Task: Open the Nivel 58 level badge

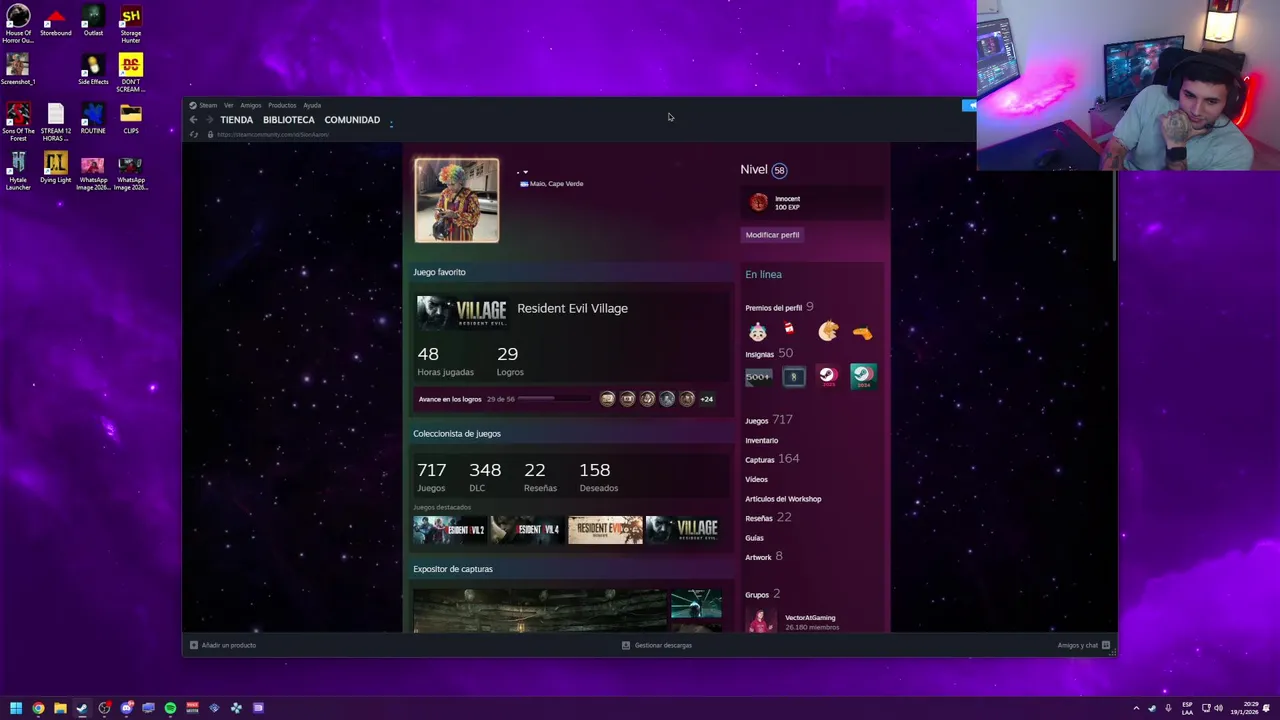Action: coord(779,170)
